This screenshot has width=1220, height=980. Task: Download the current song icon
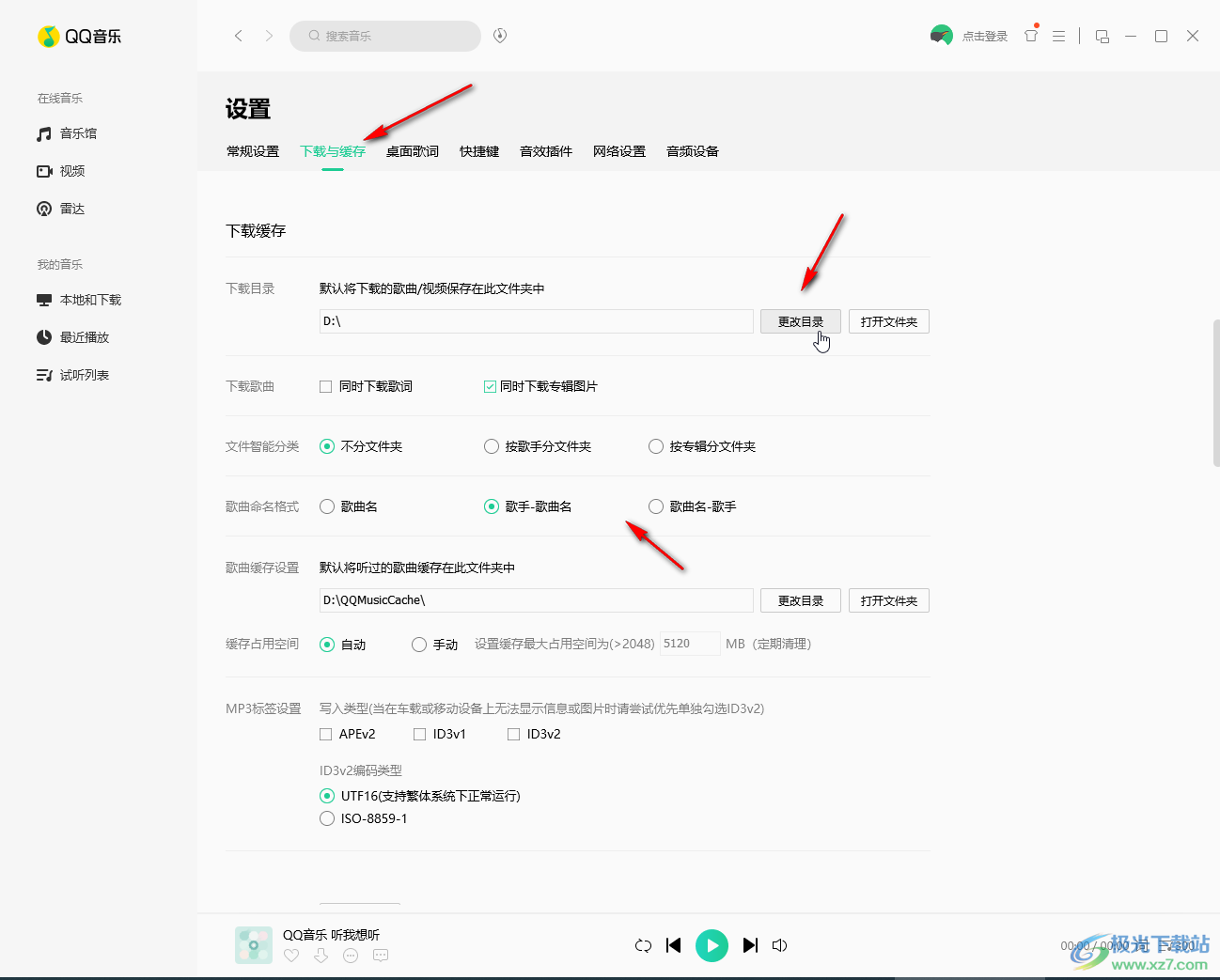click(321, 956)
